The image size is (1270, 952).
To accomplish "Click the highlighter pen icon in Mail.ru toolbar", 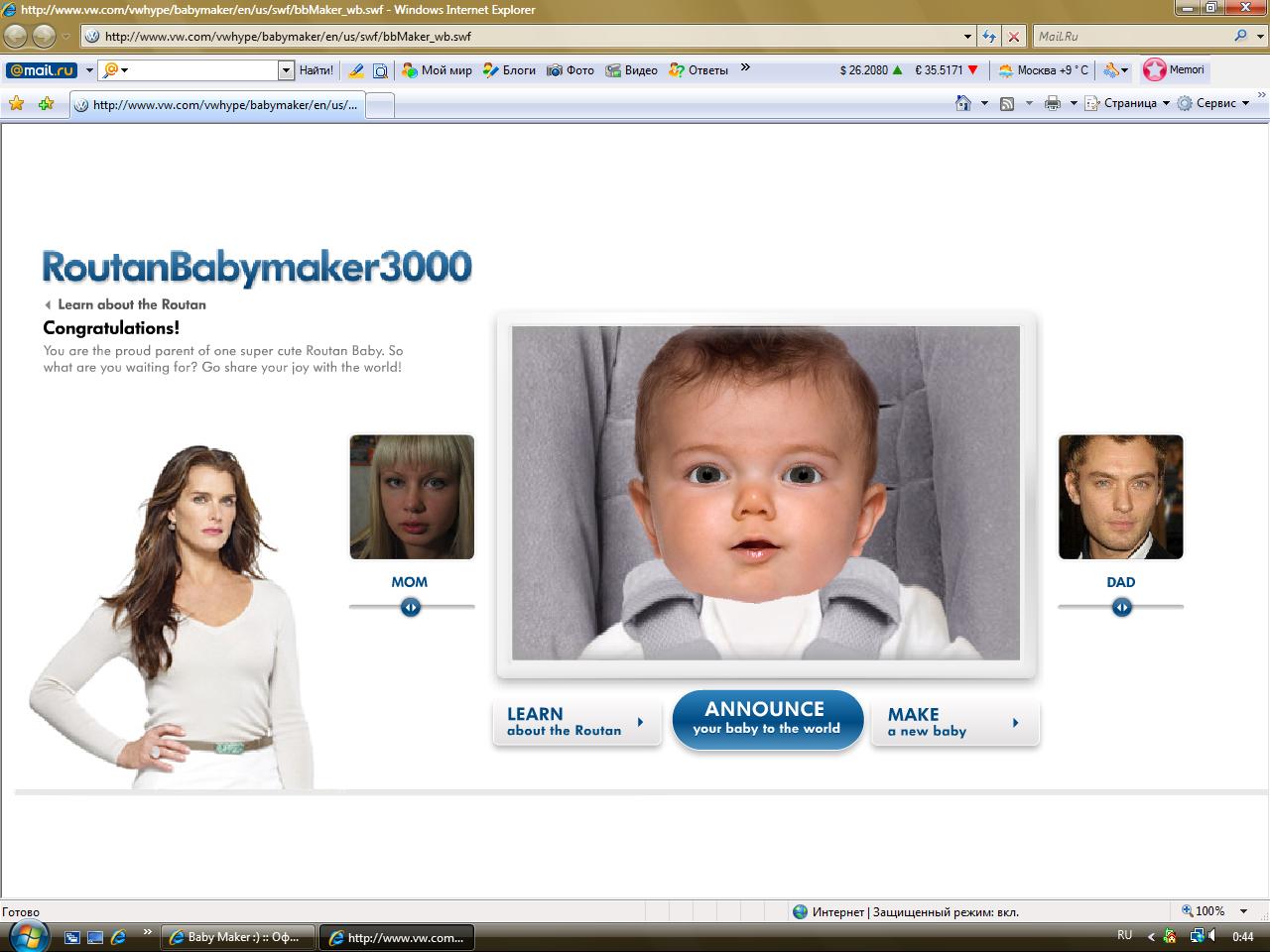I will click(356, 70).
